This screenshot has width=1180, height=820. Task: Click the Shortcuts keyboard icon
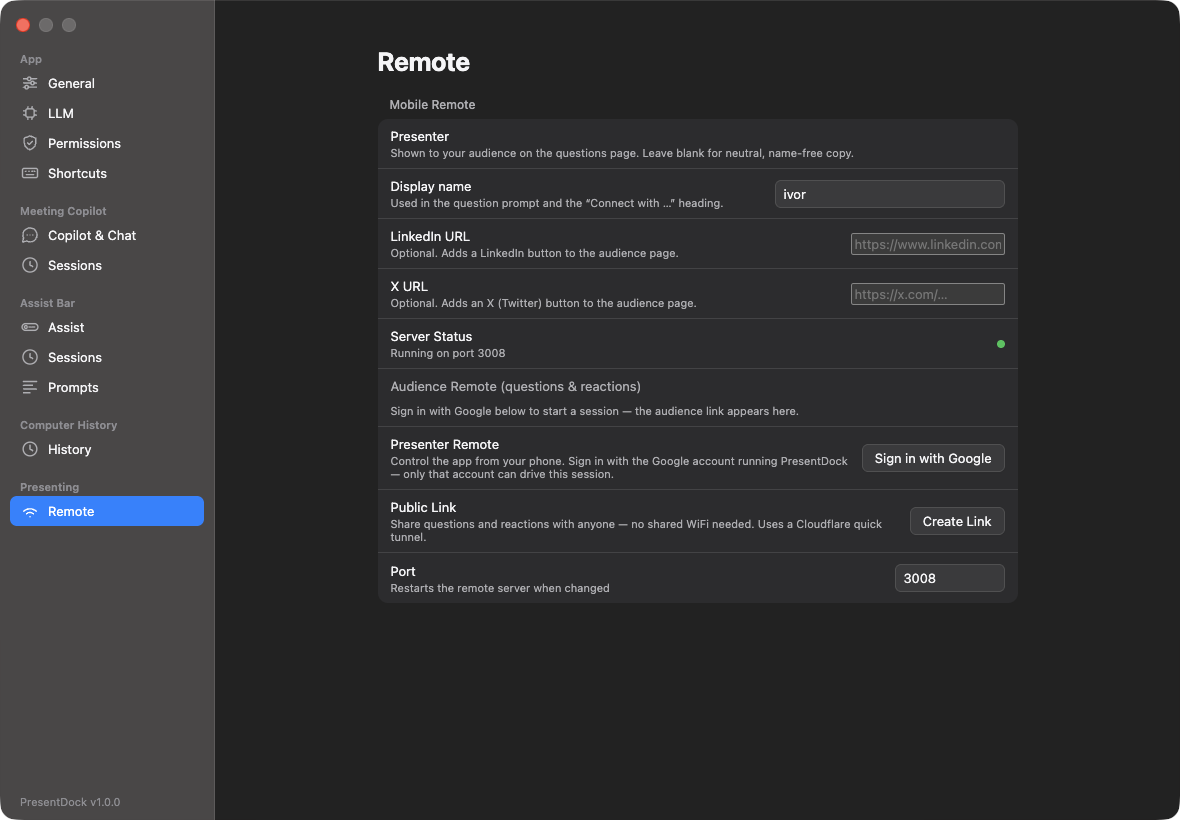tap(29, 173)
